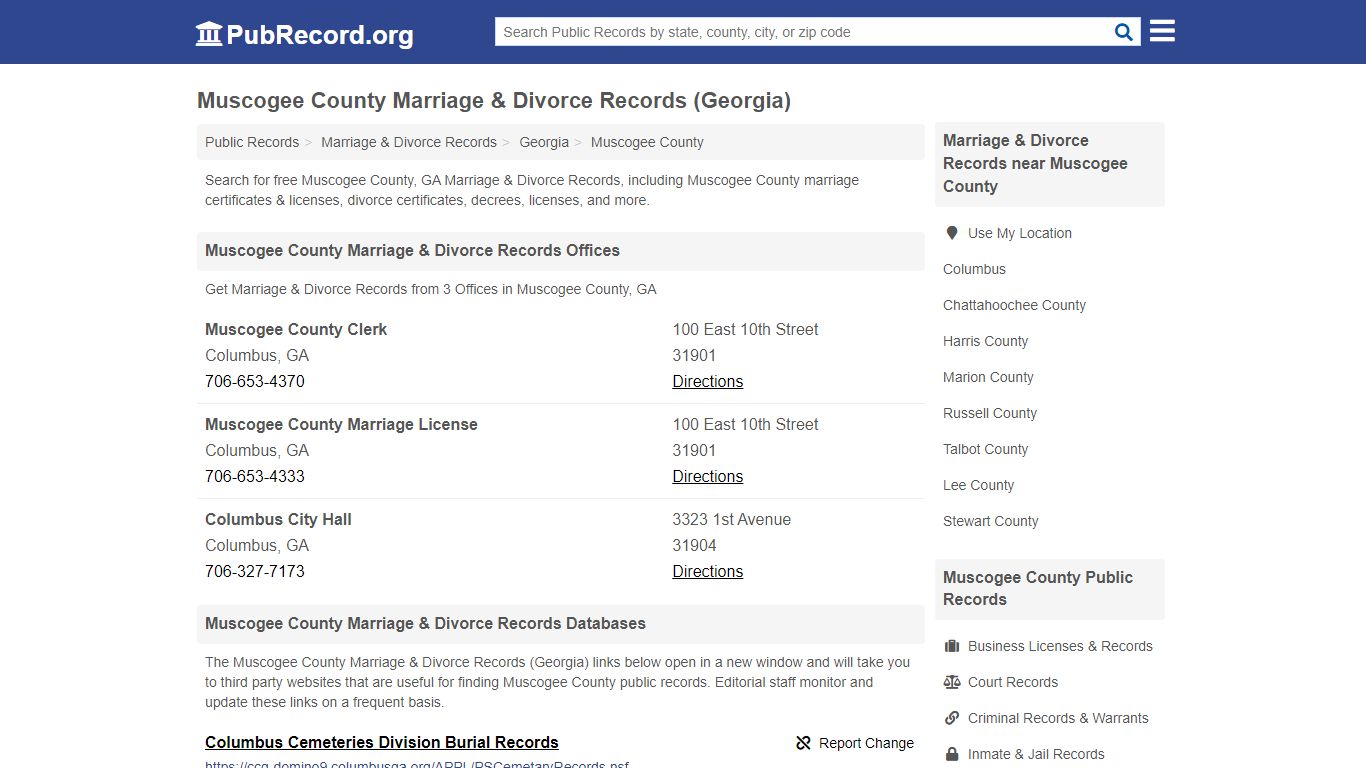Open Stewart County records
Viewport: 1366px width, 768px height.
pyautogui.click(x=990, y=521)
